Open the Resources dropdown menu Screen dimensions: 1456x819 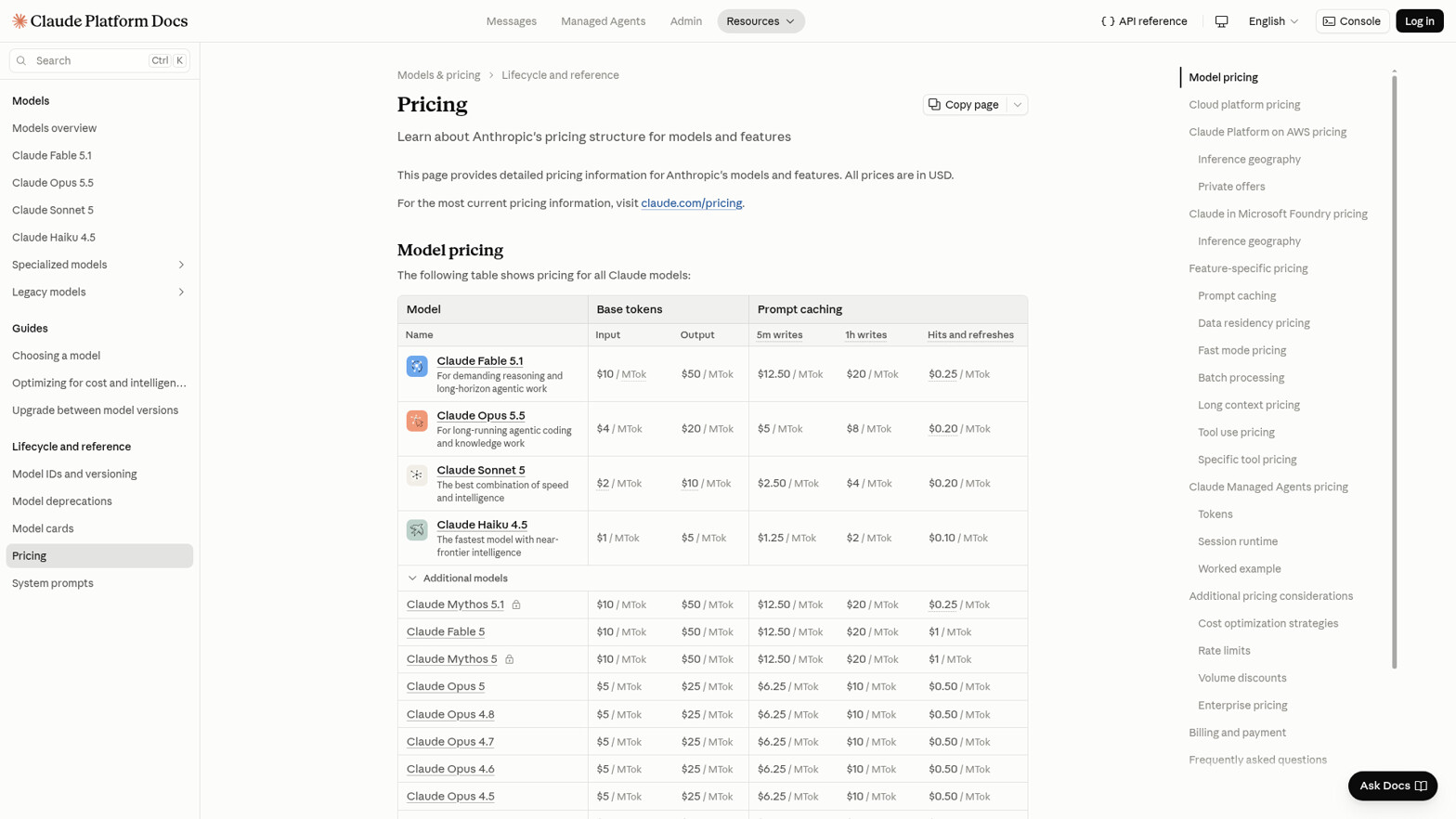(x=760, y=21)
